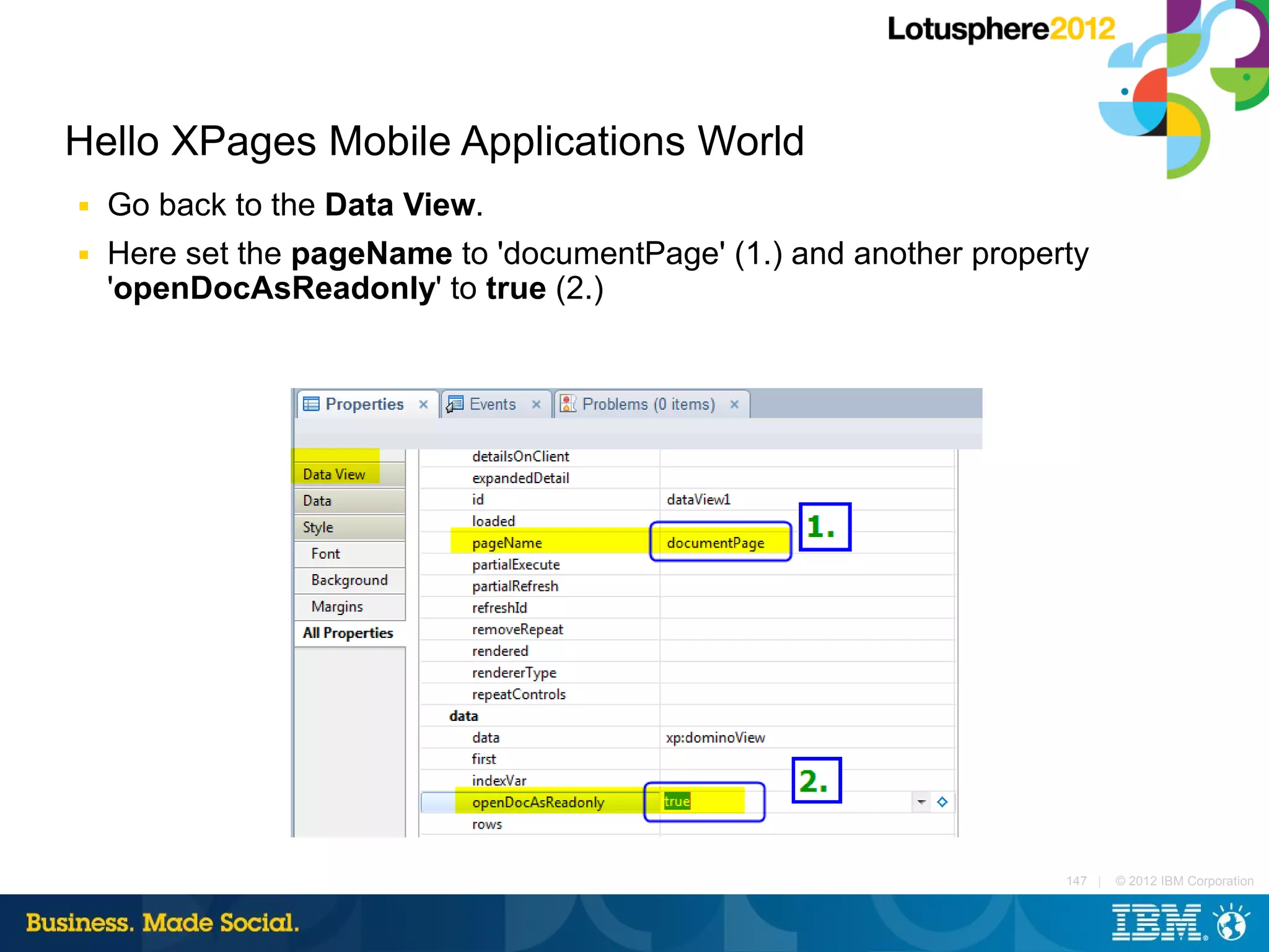Select the rendered property
Viewport: 1269px width, 952px height.
pos(500,652)
